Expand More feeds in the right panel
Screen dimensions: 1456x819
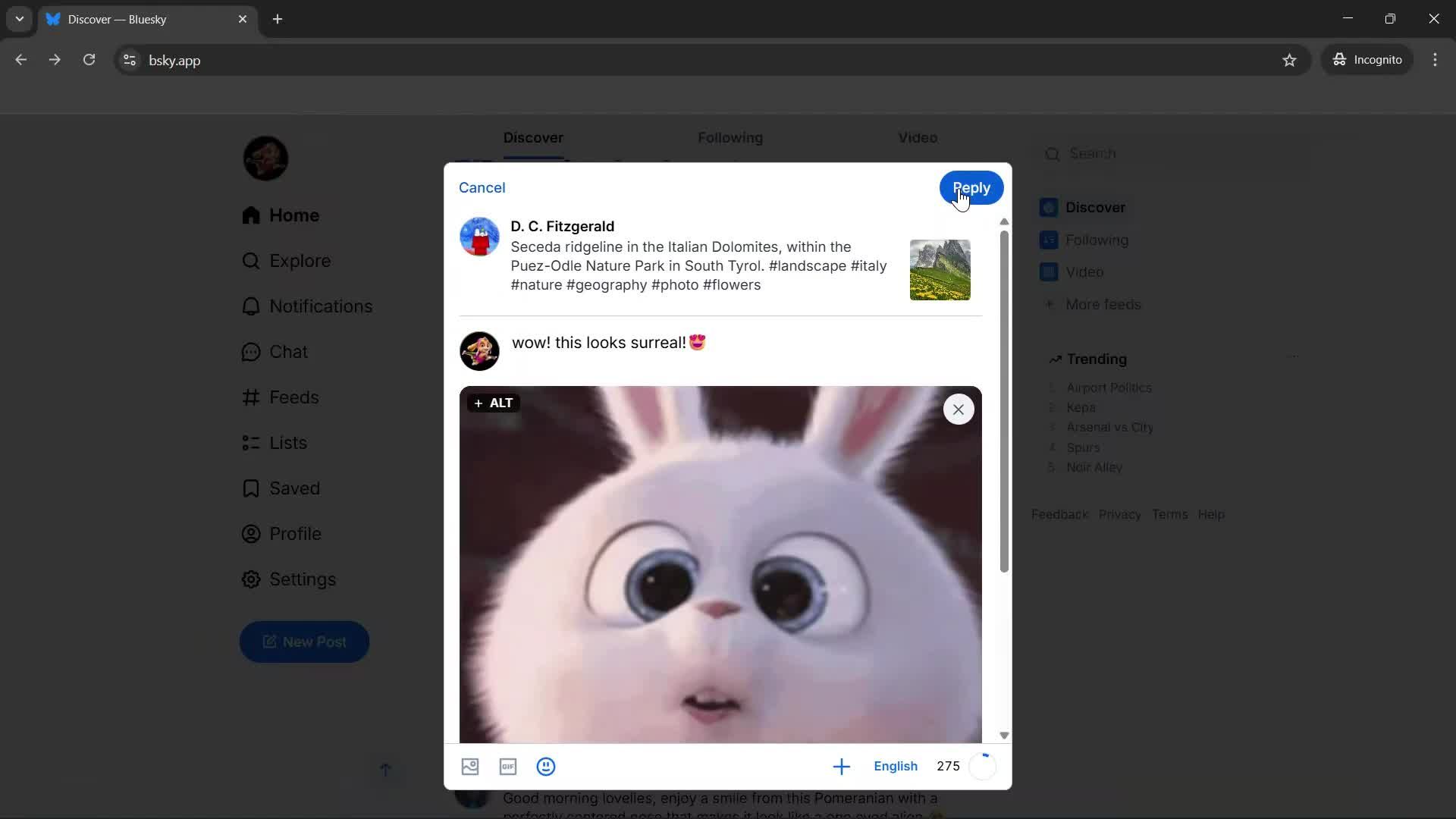pyautogui.click(x=1103, y=304)
